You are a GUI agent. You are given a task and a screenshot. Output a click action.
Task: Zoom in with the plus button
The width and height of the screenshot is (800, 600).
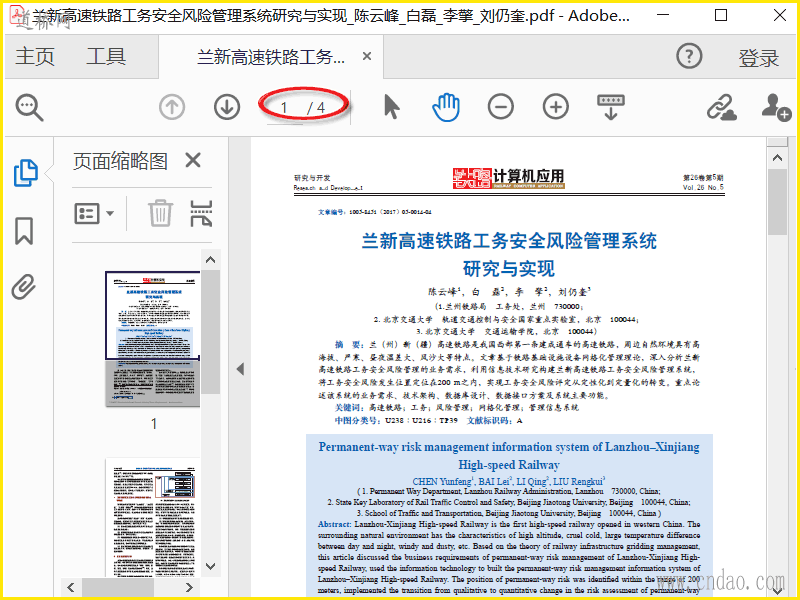(x=556, y=107)
